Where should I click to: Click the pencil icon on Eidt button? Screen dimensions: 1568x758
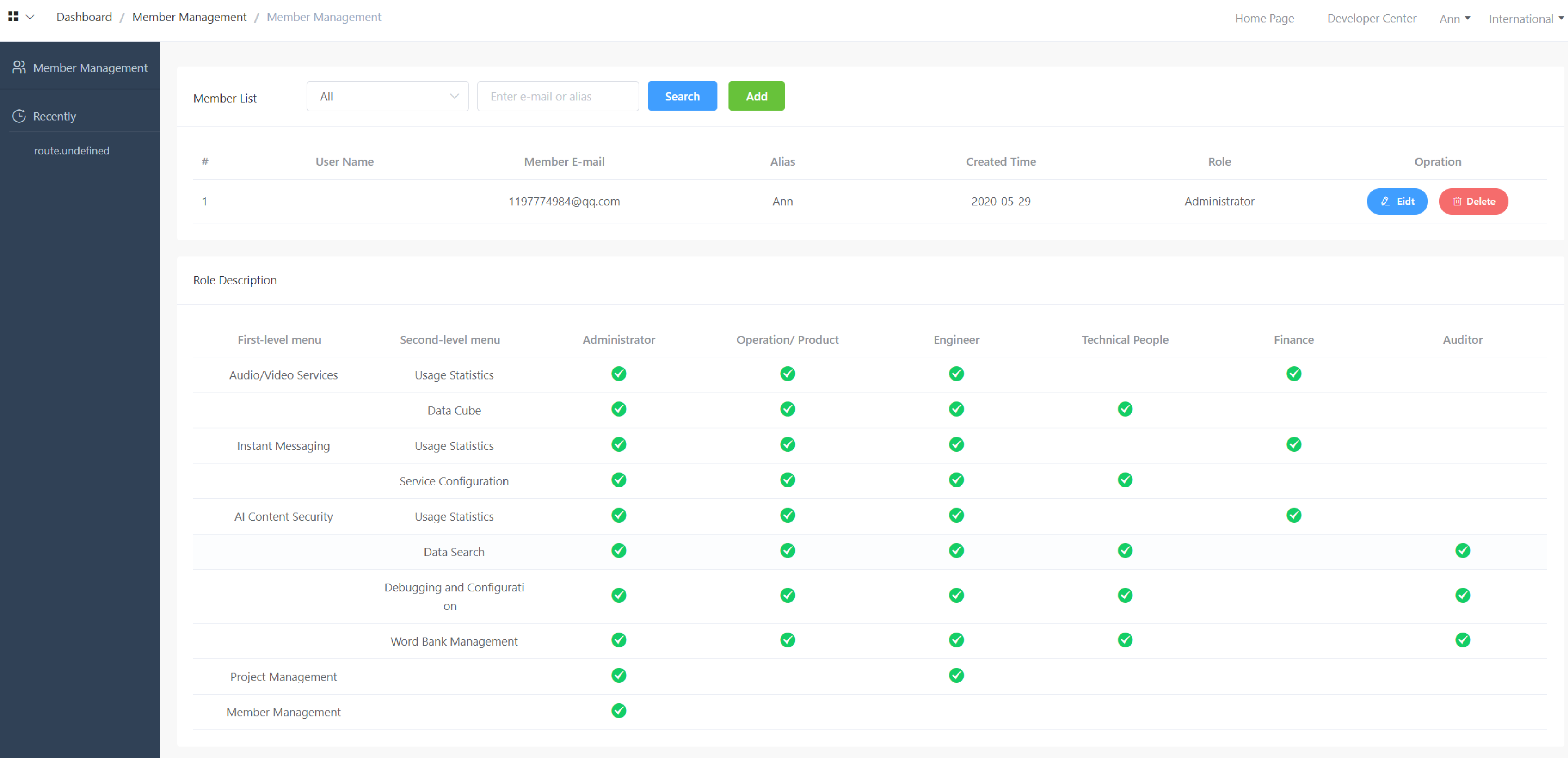click(x=1385, y=201)
